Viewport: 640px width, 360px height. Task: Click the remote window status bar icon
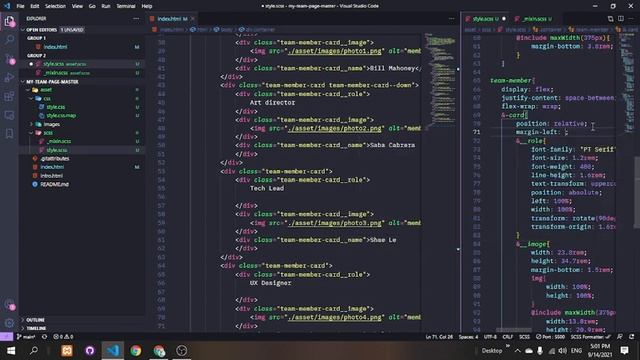[x=6, y=337]
